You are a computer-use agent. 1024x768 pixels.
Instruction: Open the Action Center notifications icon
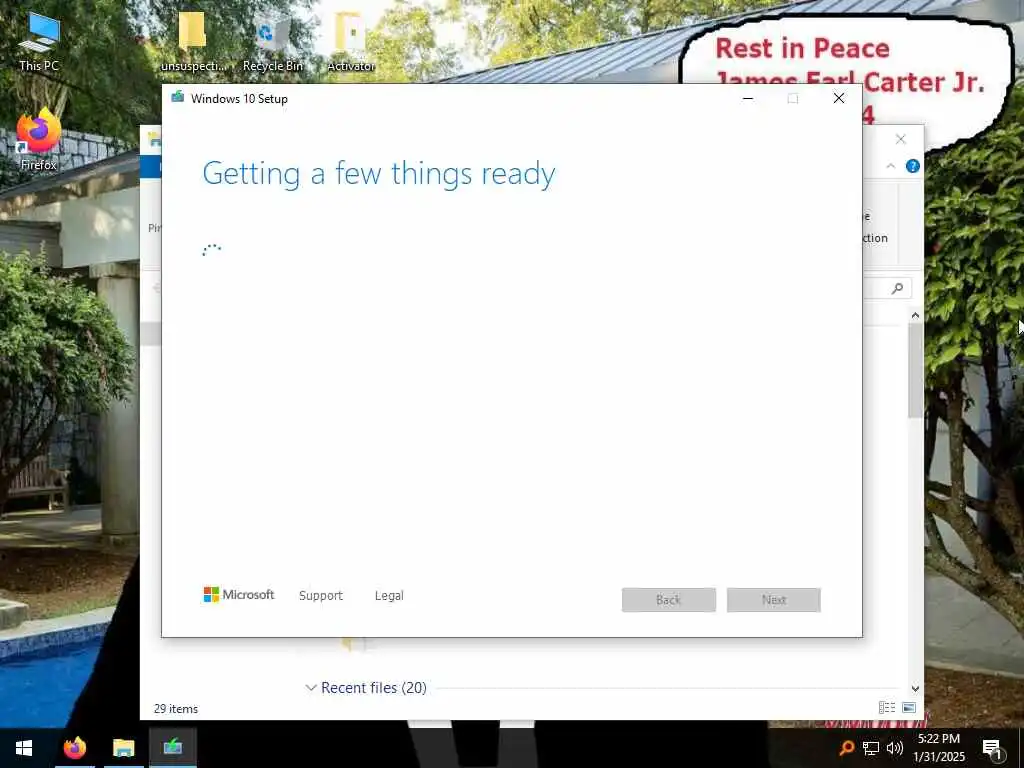coord(993,748)
